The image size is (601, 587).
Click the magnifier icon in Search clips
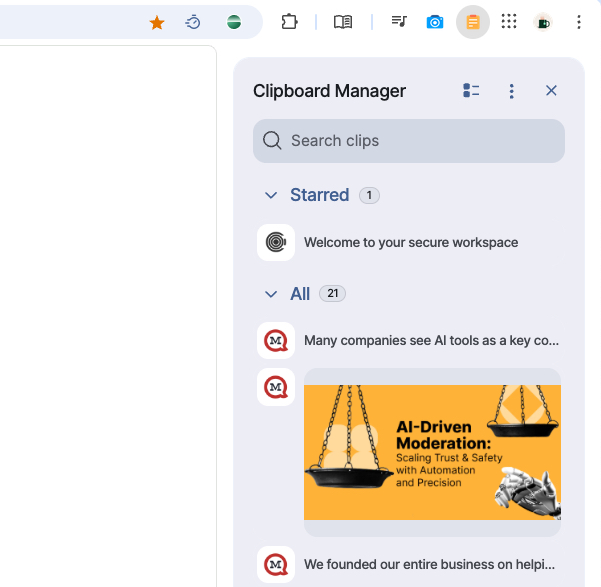pos(272,140)
